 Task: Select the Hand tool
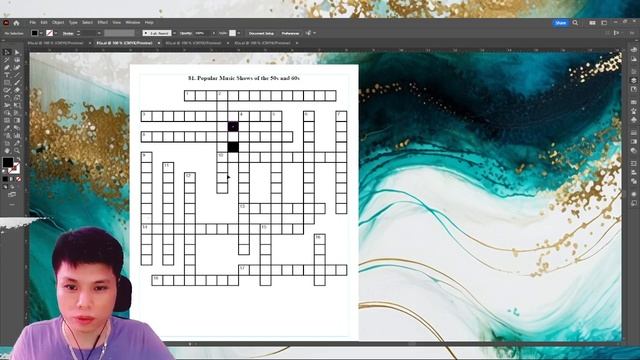[x=7, y=151]
